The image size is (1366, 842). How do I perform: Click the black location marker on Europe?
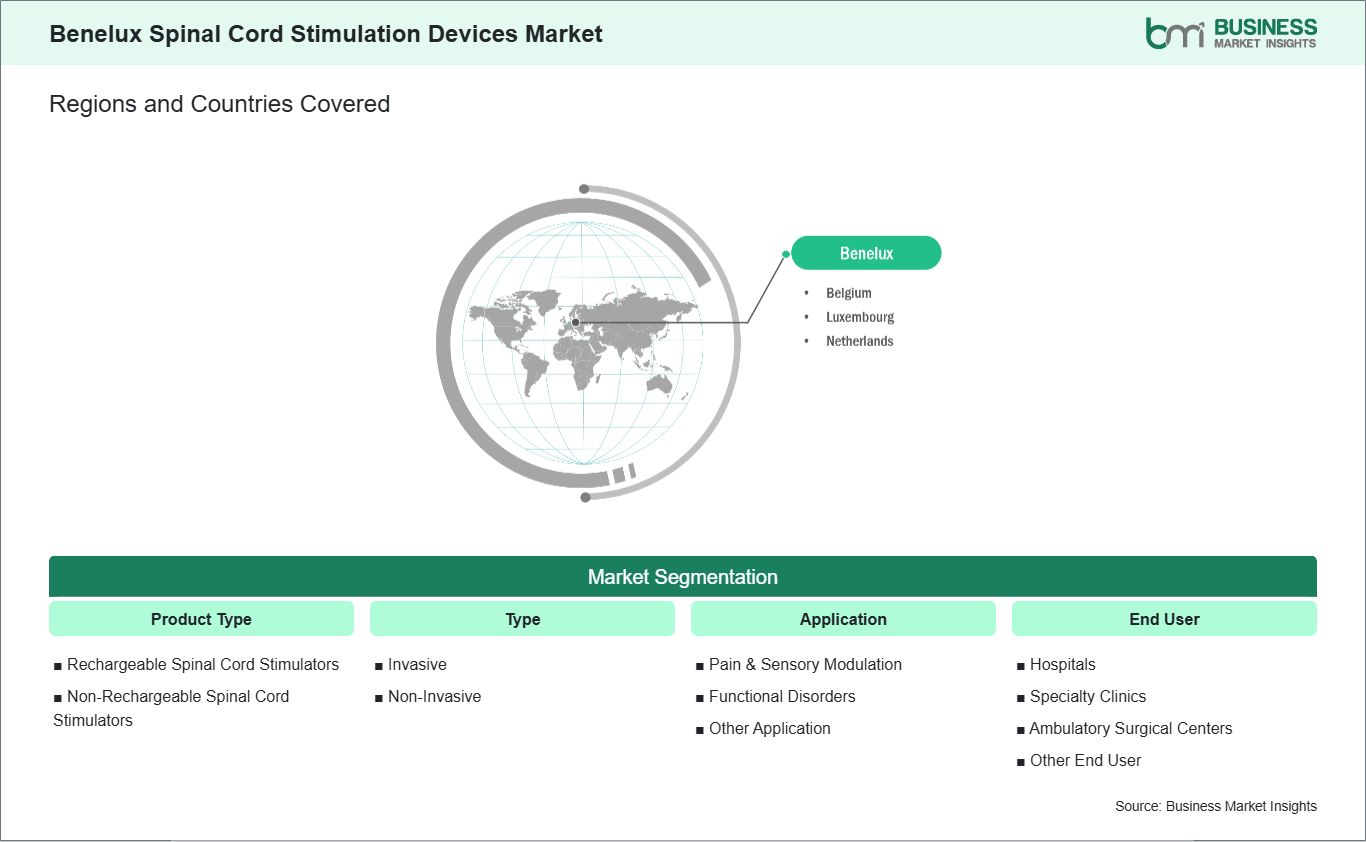click(575, 322)
